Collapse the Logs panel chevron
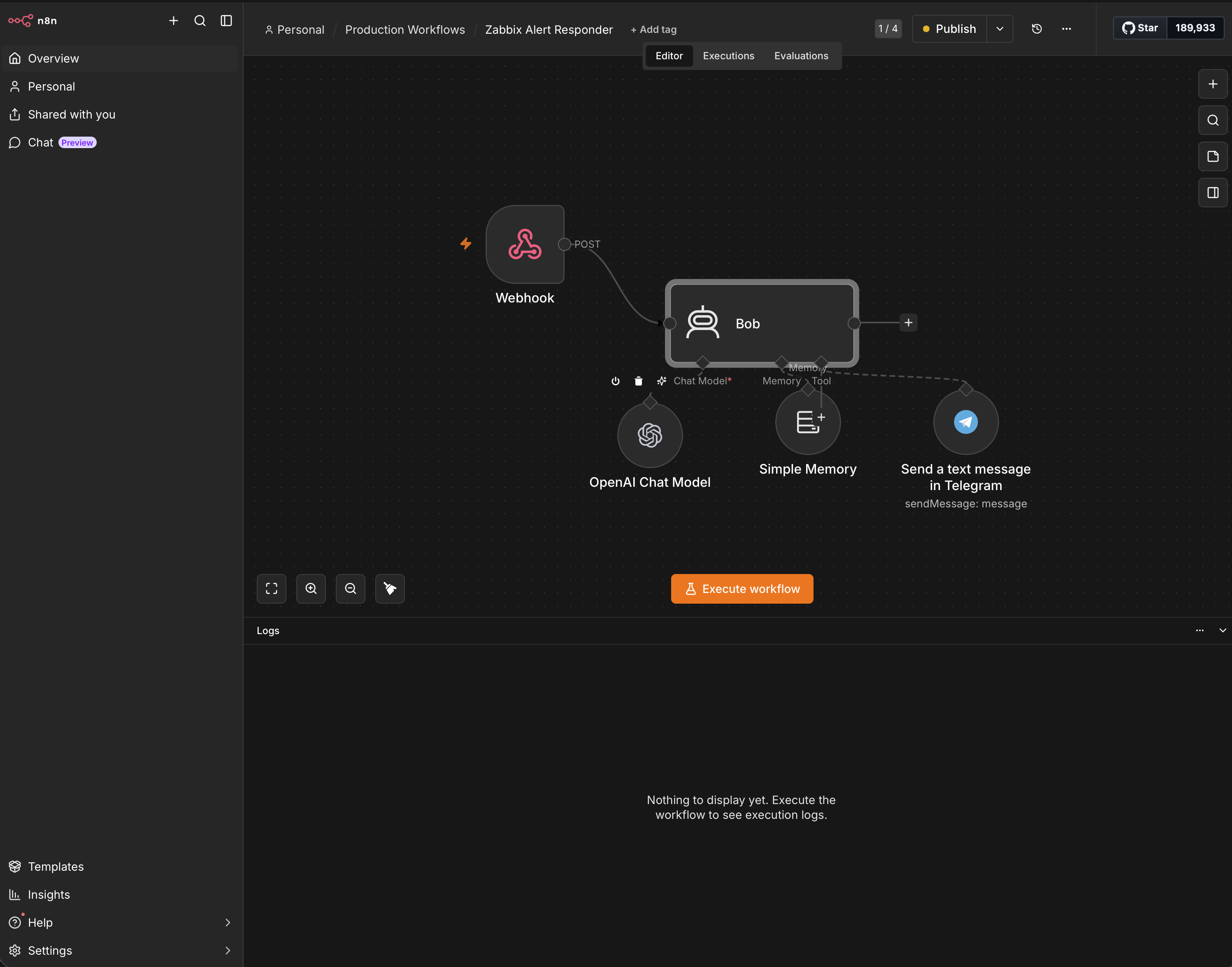This screenshot has width=1232, height=967. [x=1223, y=631]
